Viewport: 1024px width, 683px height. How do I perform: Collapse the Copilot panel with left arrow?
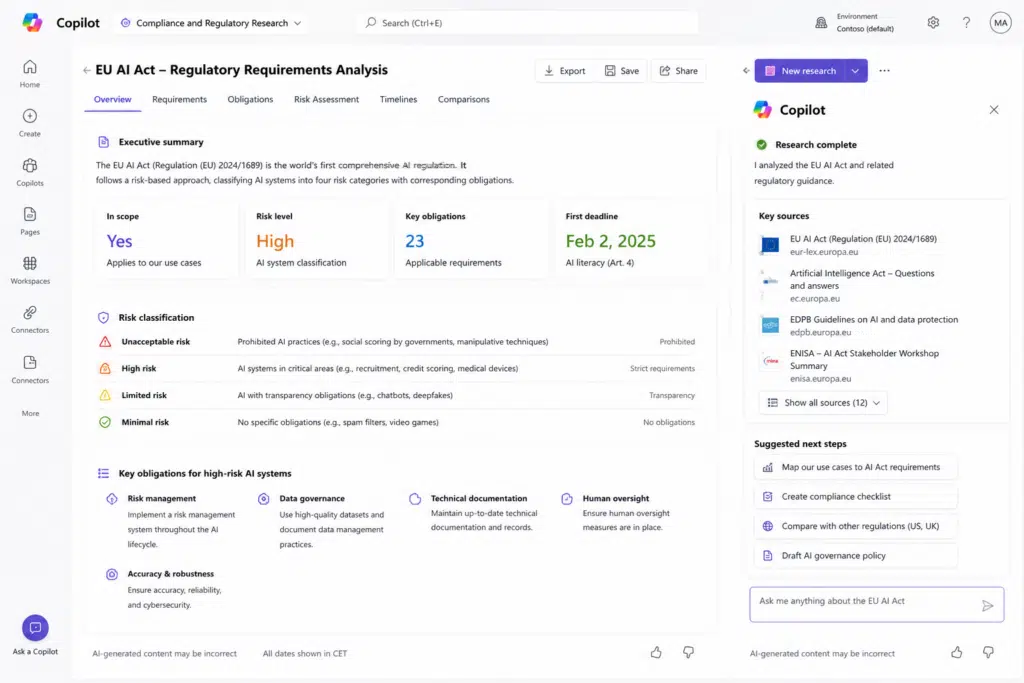pyautogui.click(x=746, y=71)
